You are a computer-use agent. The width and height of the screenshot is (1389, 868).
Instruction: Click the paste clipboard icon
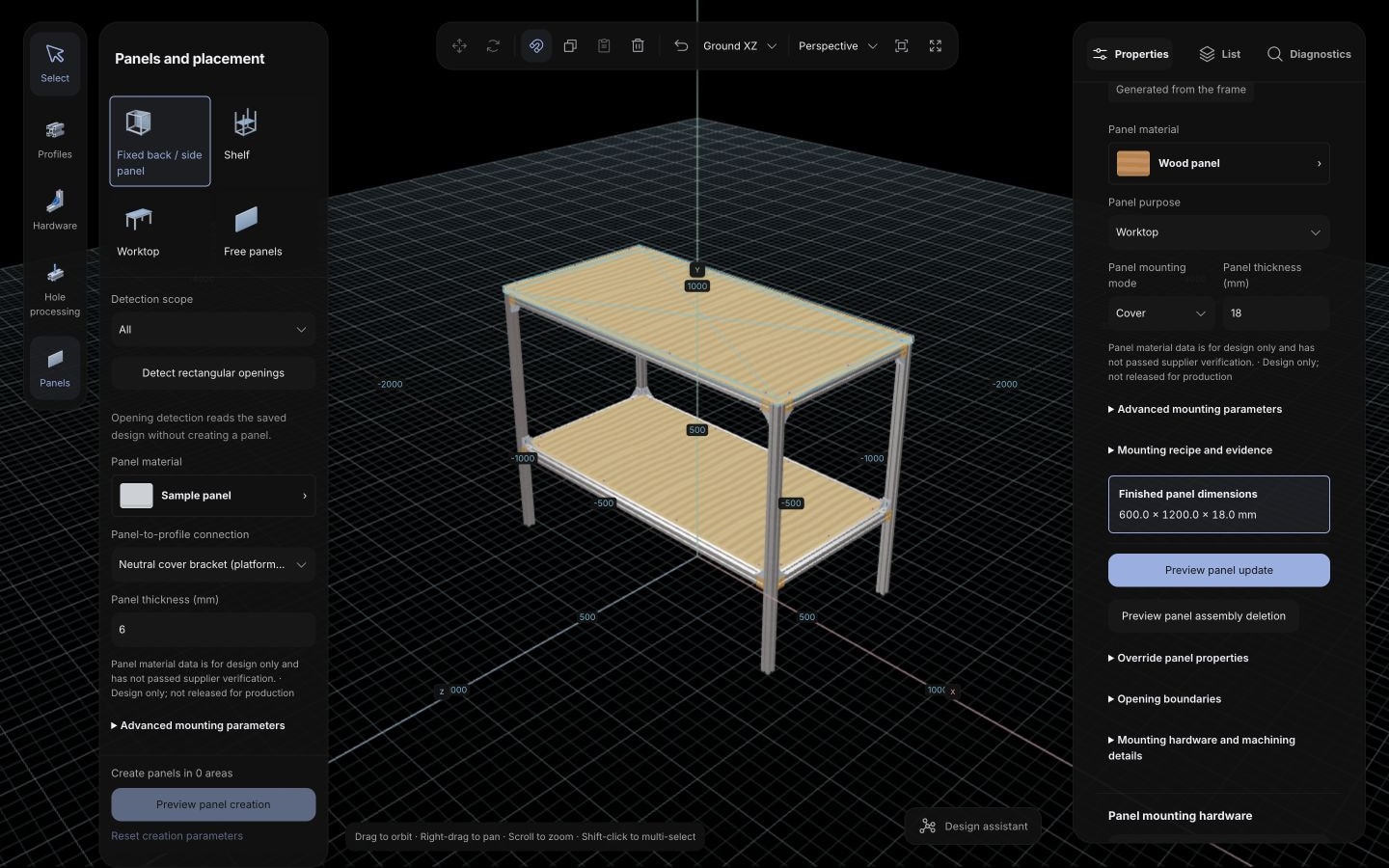(604, 45)
